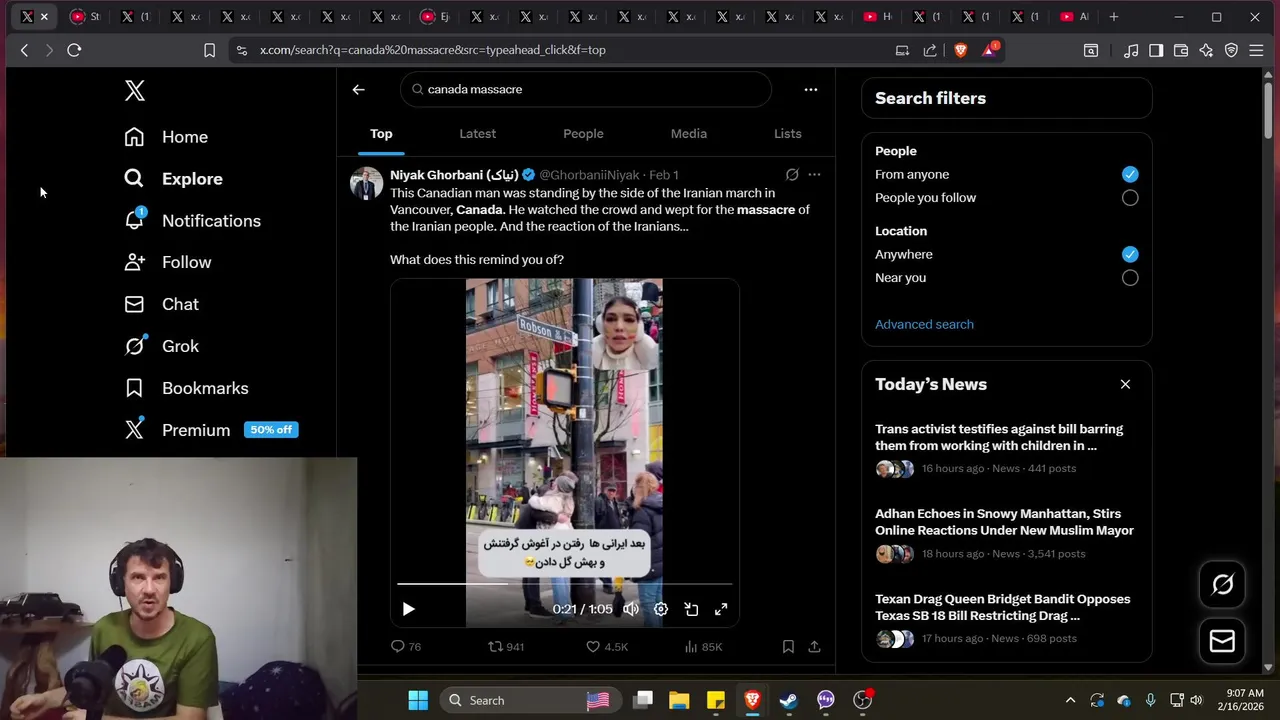This screenshot has height=720, width=1280.
Task: Open video settings gear
Action: (x=661, y=609)
